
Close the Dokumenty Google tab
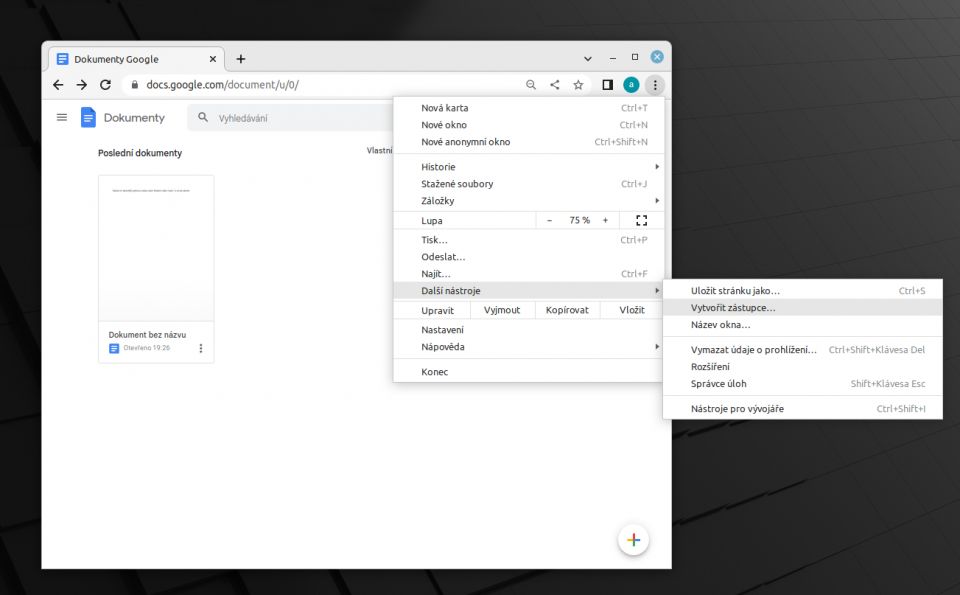click(x=212, y=59)
